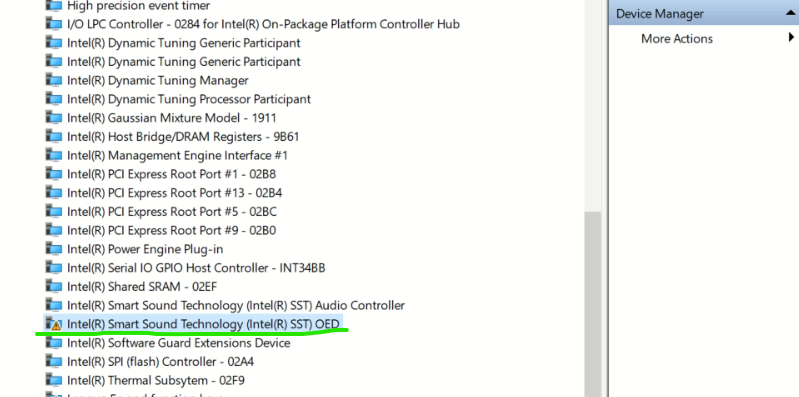Click the icon for Intel Shared SRAM - 02EF
This screenshot has height=397, width=799.
pyautogui.click(x=54, y=286)
